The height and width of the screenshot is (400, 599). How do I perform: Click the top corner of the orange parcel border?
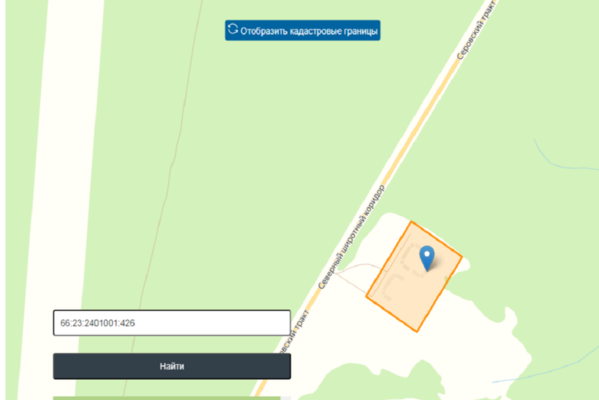(x=411, y=222)
